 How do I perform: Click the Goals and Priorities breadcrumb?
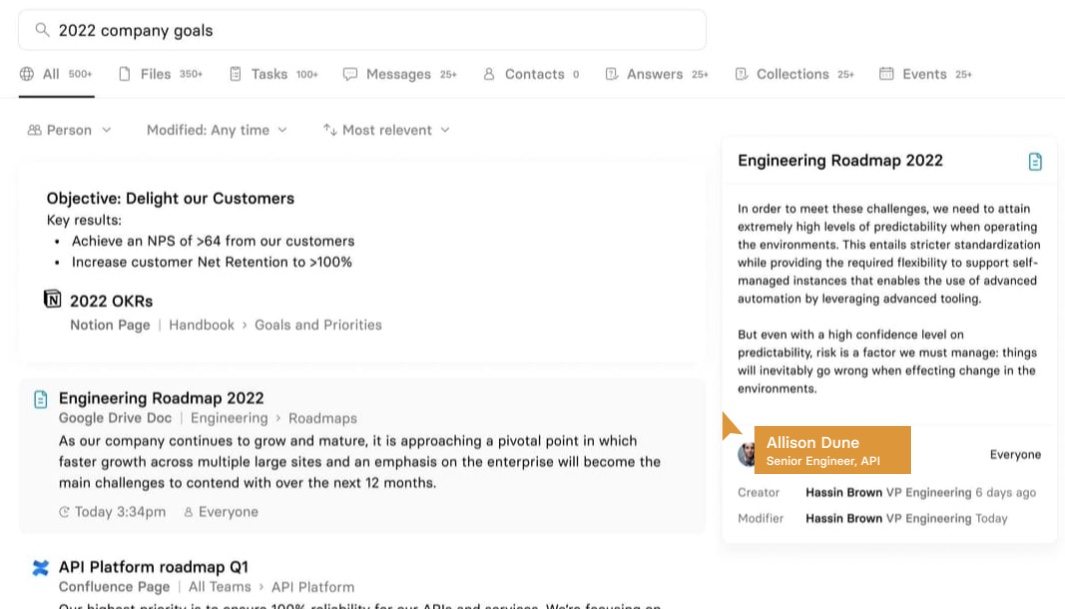(318, 325)
